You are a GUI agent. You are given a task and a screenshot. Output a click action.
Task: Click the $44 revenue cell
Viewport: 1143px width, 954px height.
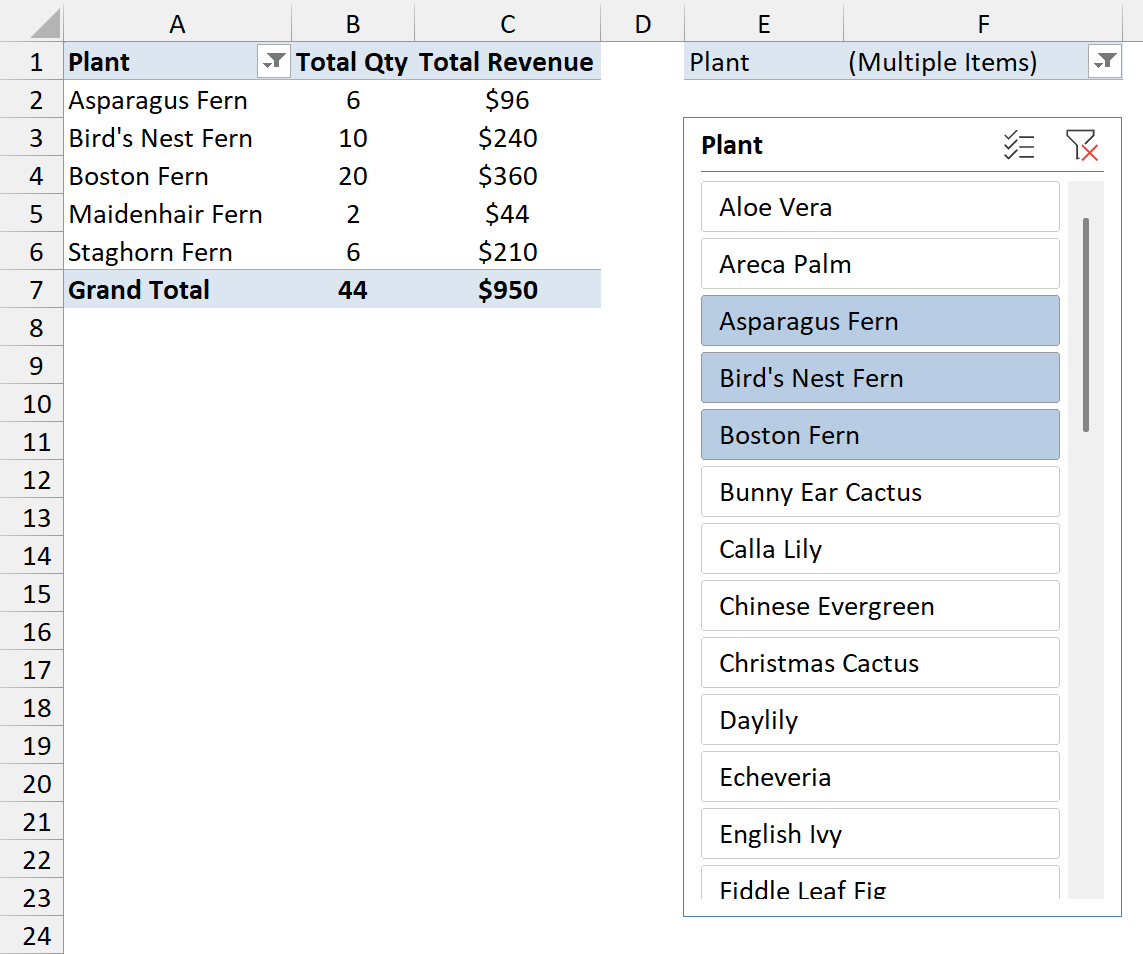[x=507, y=214]
